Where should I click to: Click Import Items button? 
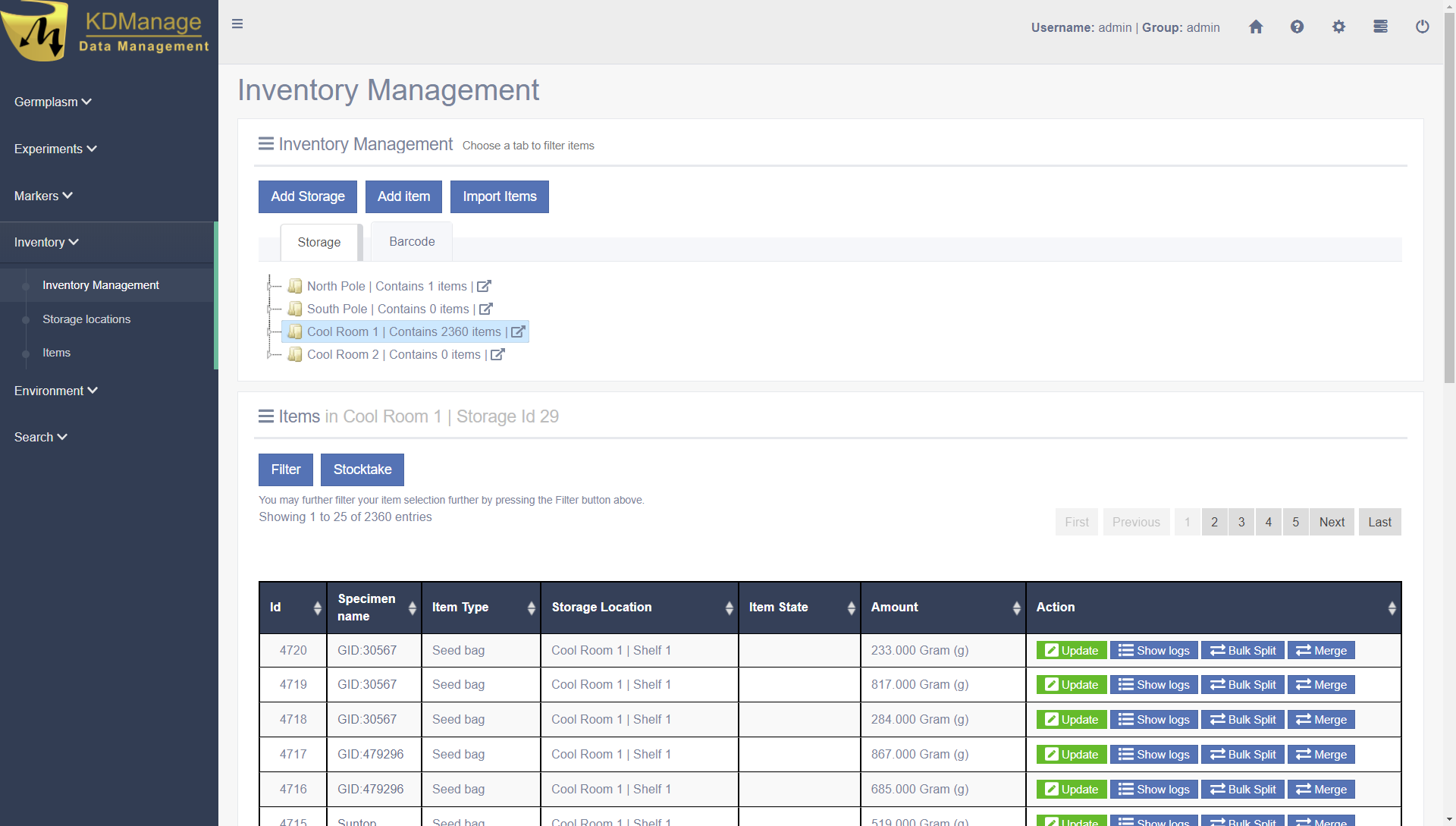tap(499, 196)
